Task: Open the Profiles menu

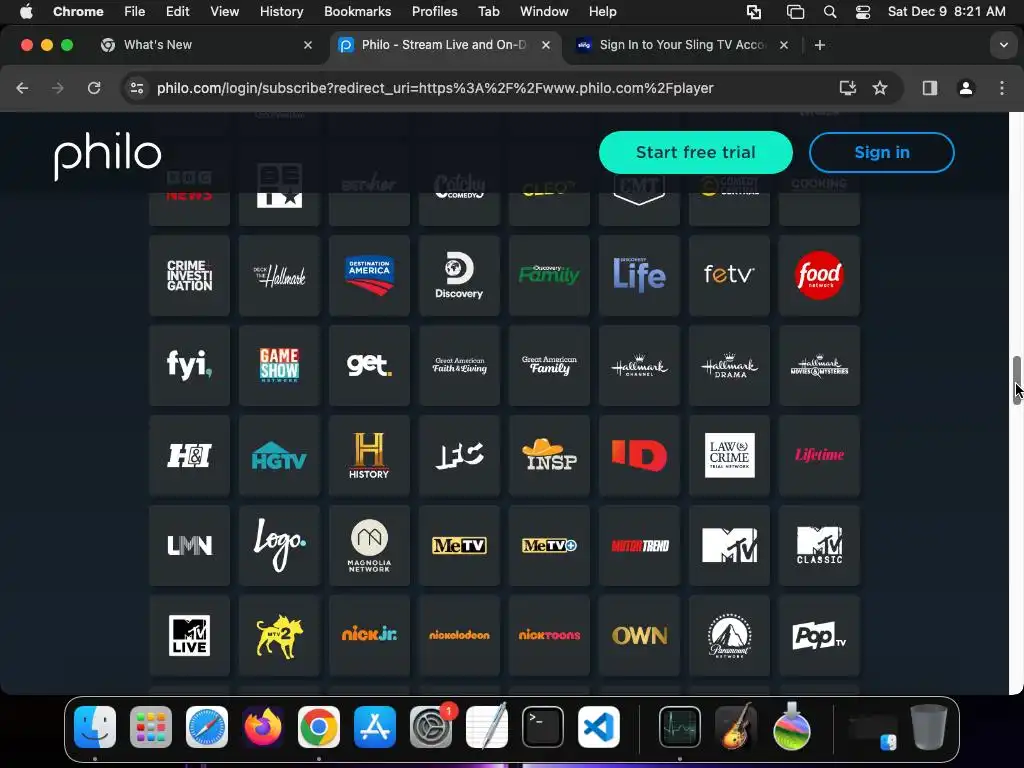Action: tap(434, 12)
